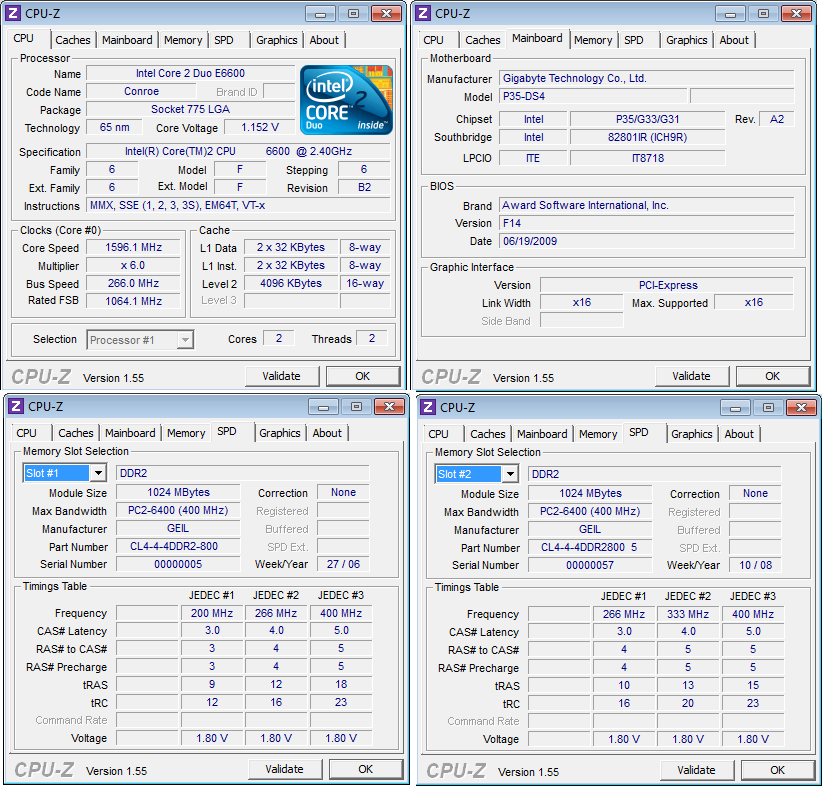This screenshot has width=827, height=790.
Task: Click OK in the top-left CPU window
Action: click(362, 376)
